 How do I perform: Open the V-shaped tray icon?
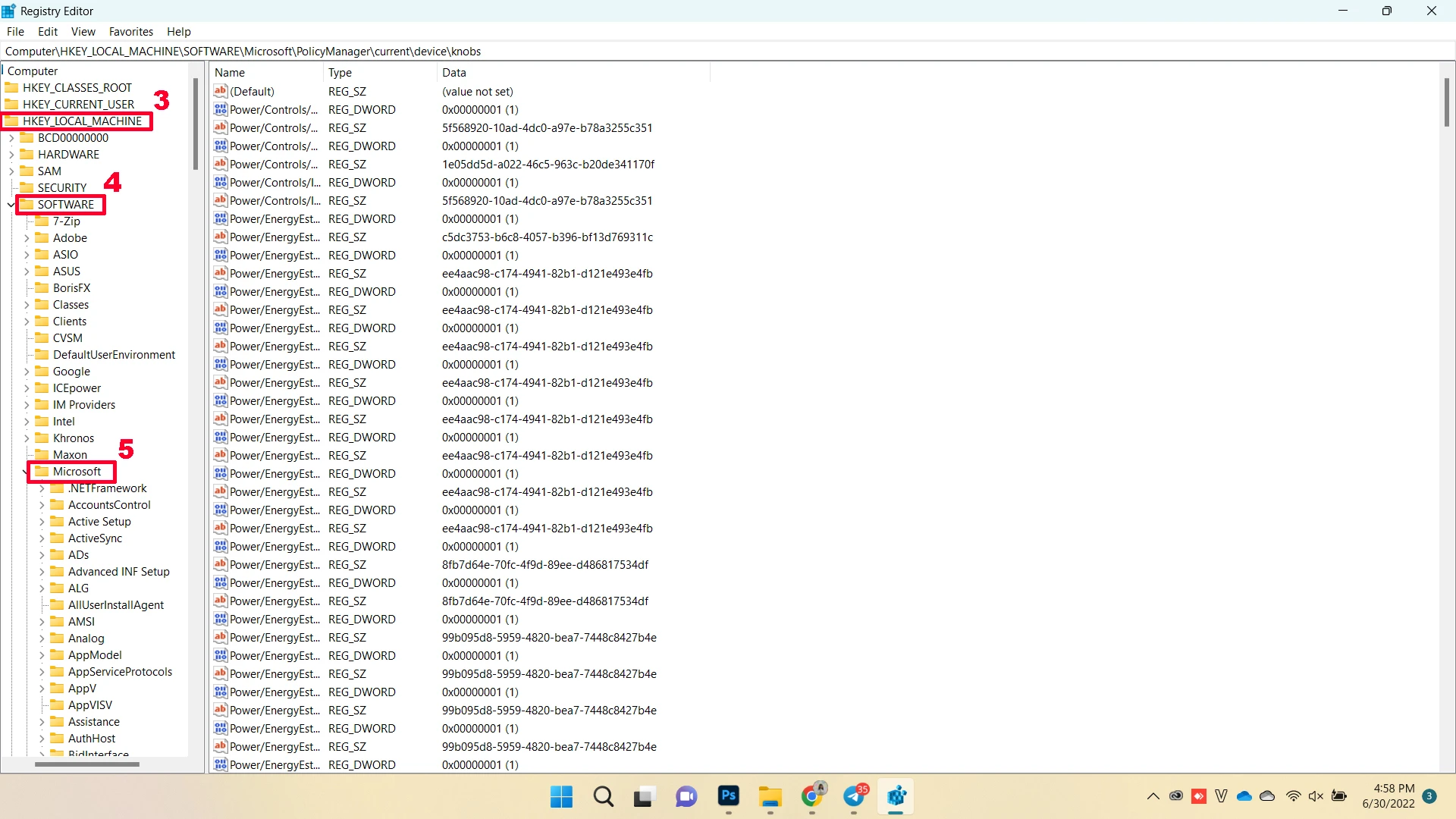click(1221, 796)
